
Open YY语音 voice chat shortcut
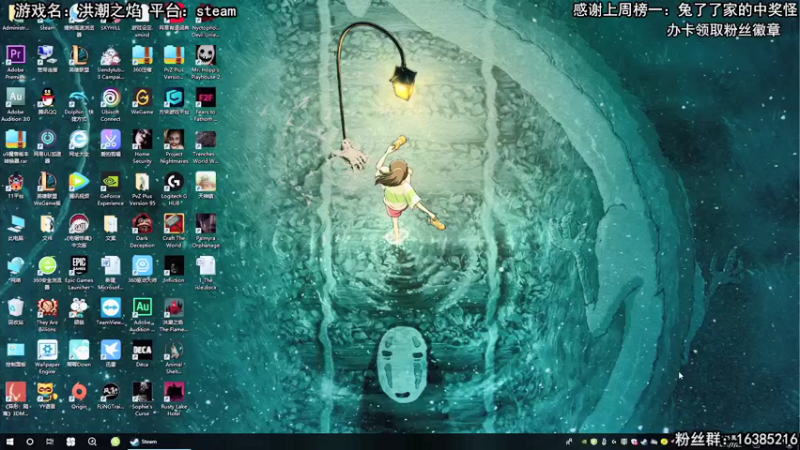point(47,397)
